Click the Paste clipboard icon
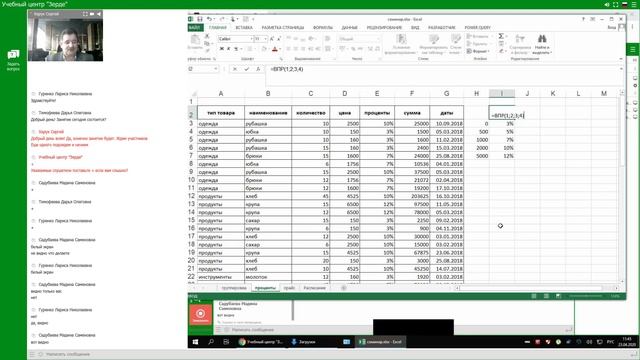Screen dimensions: 640x360 coord(195,40)
